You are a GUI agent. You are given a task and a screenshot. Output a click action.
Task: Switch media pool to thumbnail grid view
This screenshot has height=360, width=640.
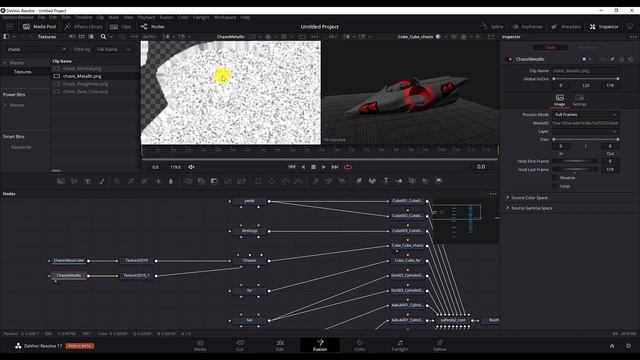pos(82,37)
